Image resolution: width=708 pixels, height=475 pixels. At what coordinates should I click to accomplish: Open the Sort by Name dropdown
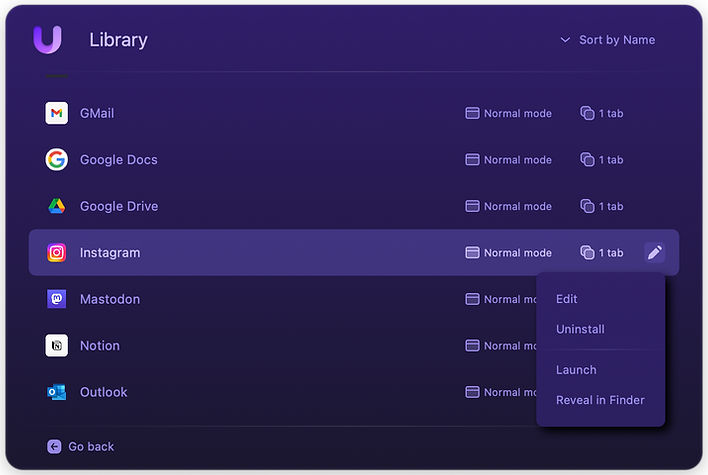(608, 40)
